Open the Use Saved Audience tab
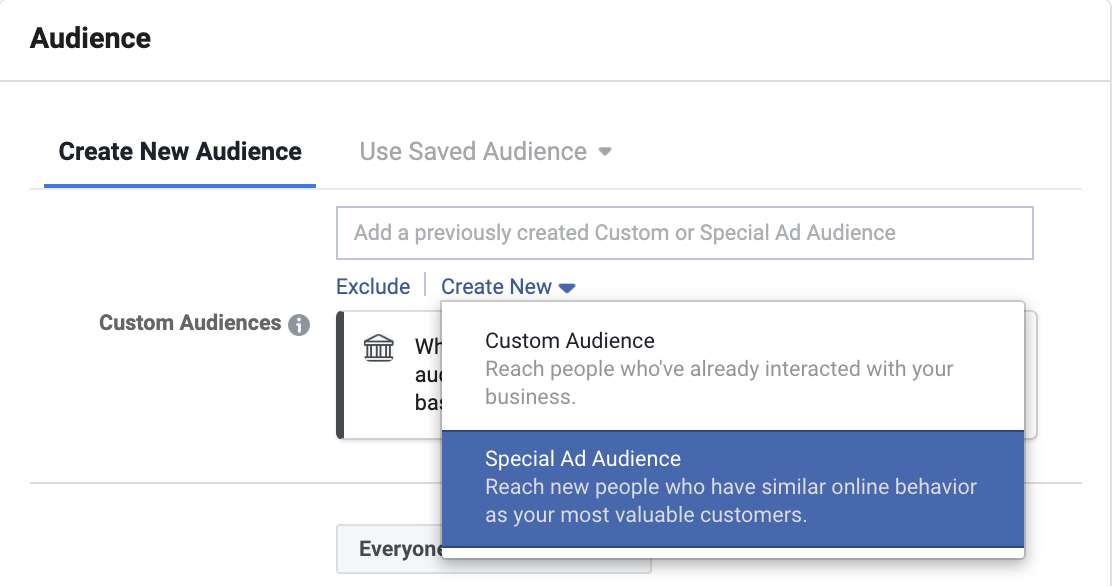The height and width of the screenshot is (586, 1112). [473, 152]
